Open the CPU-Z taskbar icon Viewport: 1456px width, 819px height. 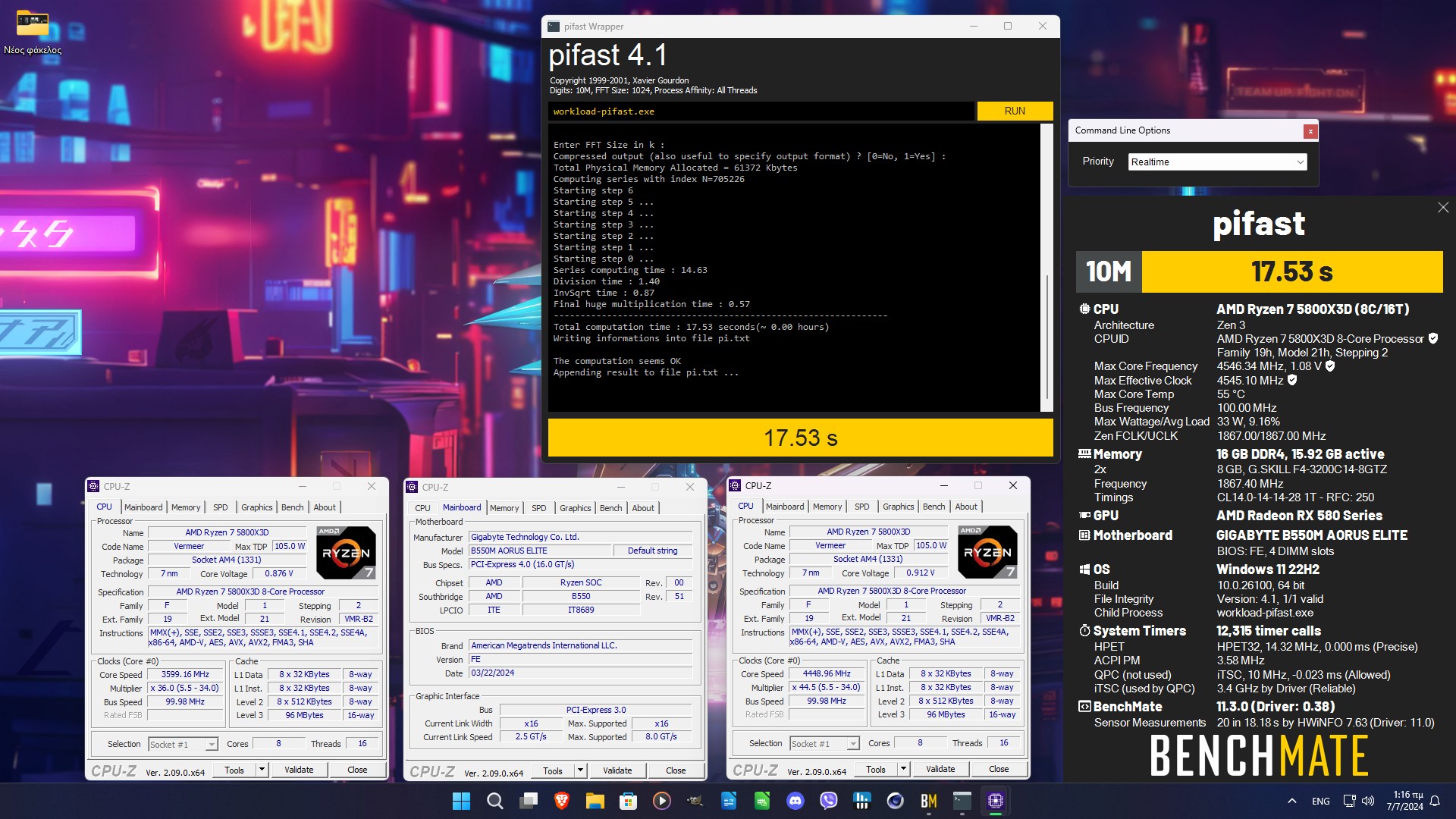pos(995,800)
